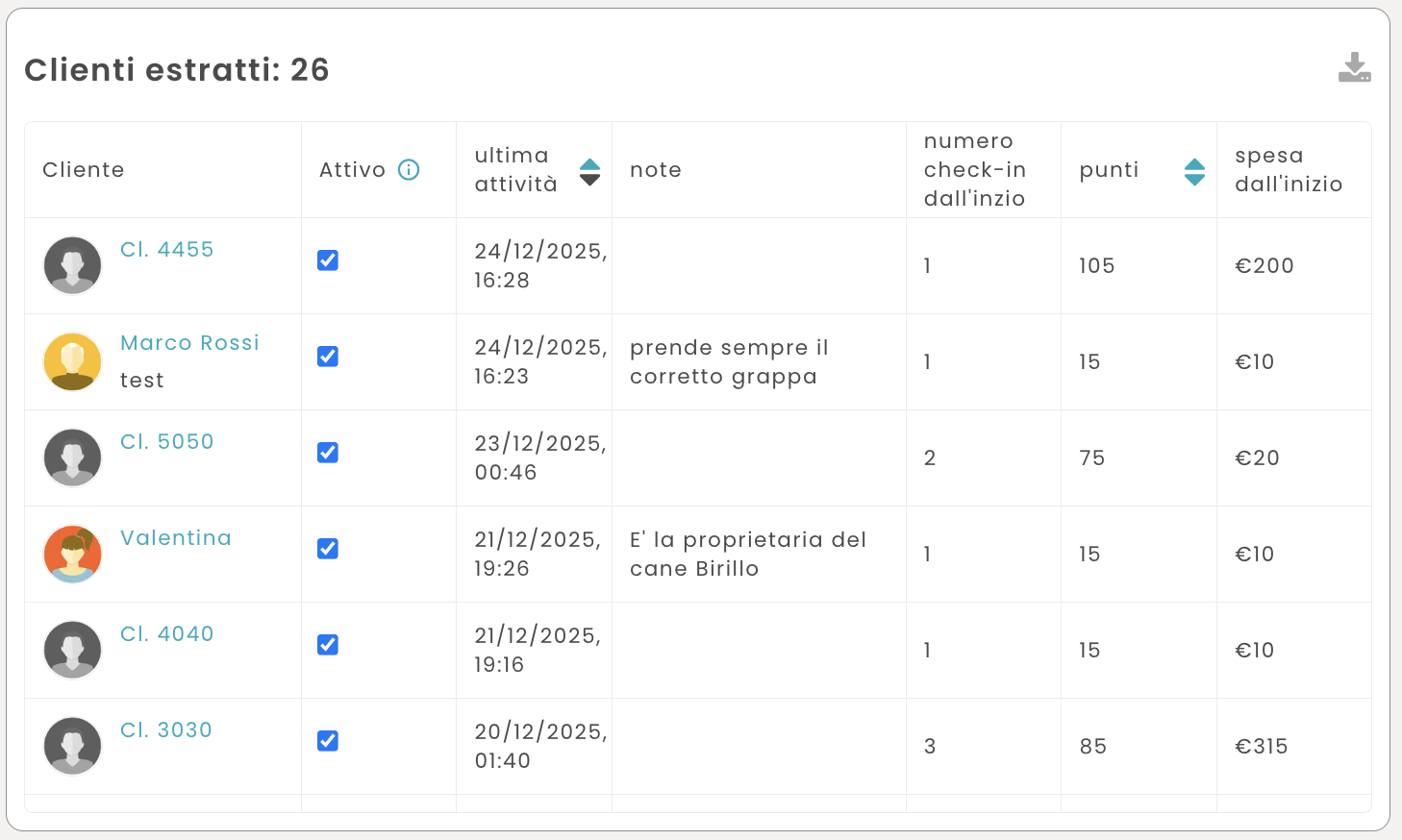This screenshot has width=1402, height=840.
Task: Click the note for Valentina's dog Birillo
Action: pos(747,554)
